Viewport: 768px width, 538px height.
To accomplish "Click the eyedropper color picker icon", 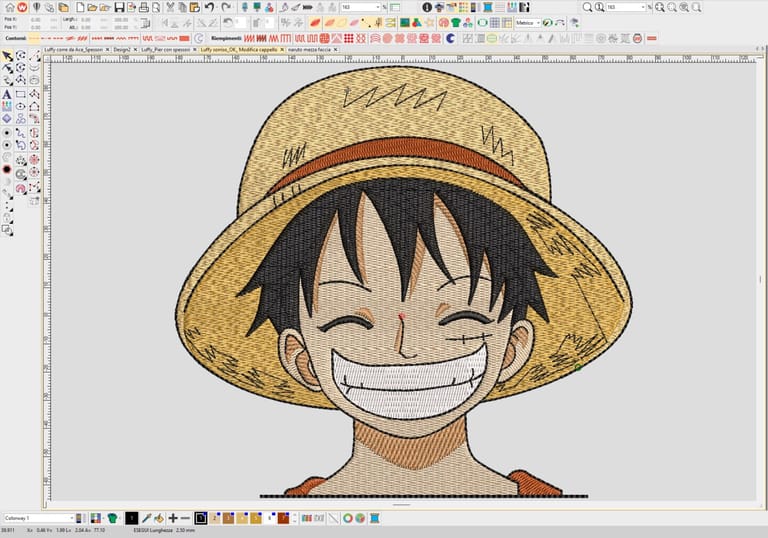I will click(x=146, y=518).
